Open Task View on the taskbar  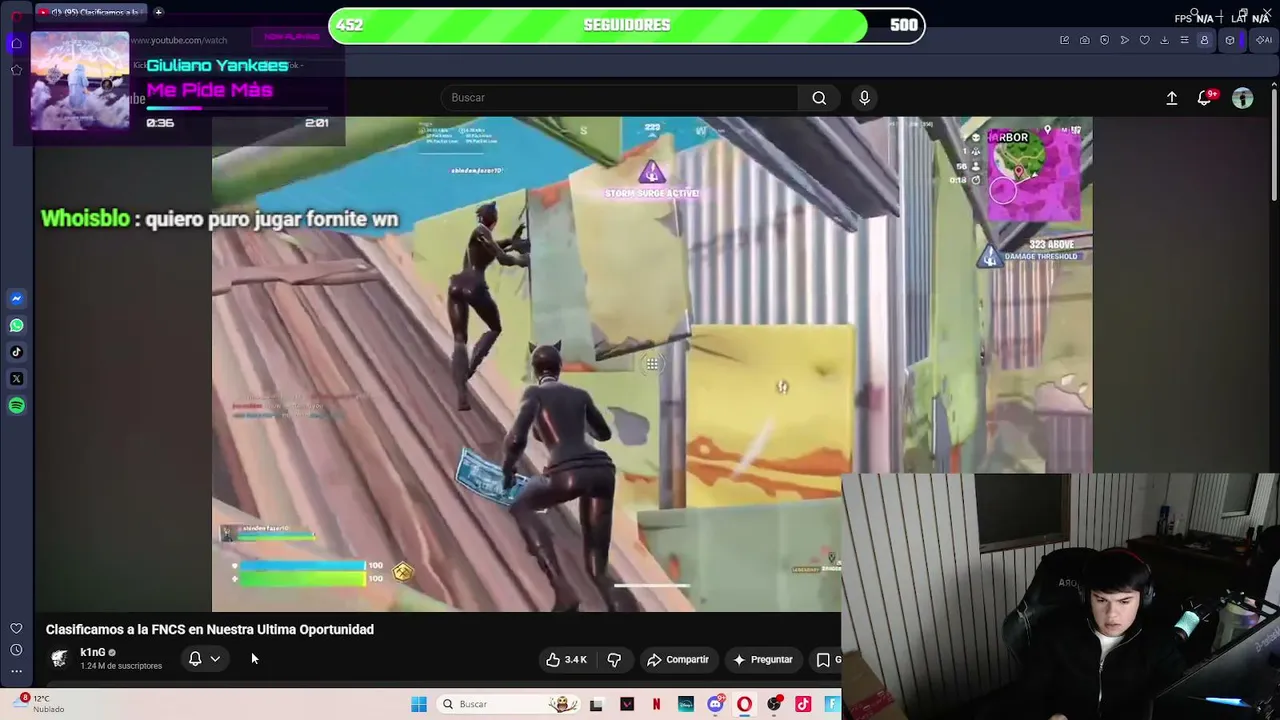(x=596, y=704)
